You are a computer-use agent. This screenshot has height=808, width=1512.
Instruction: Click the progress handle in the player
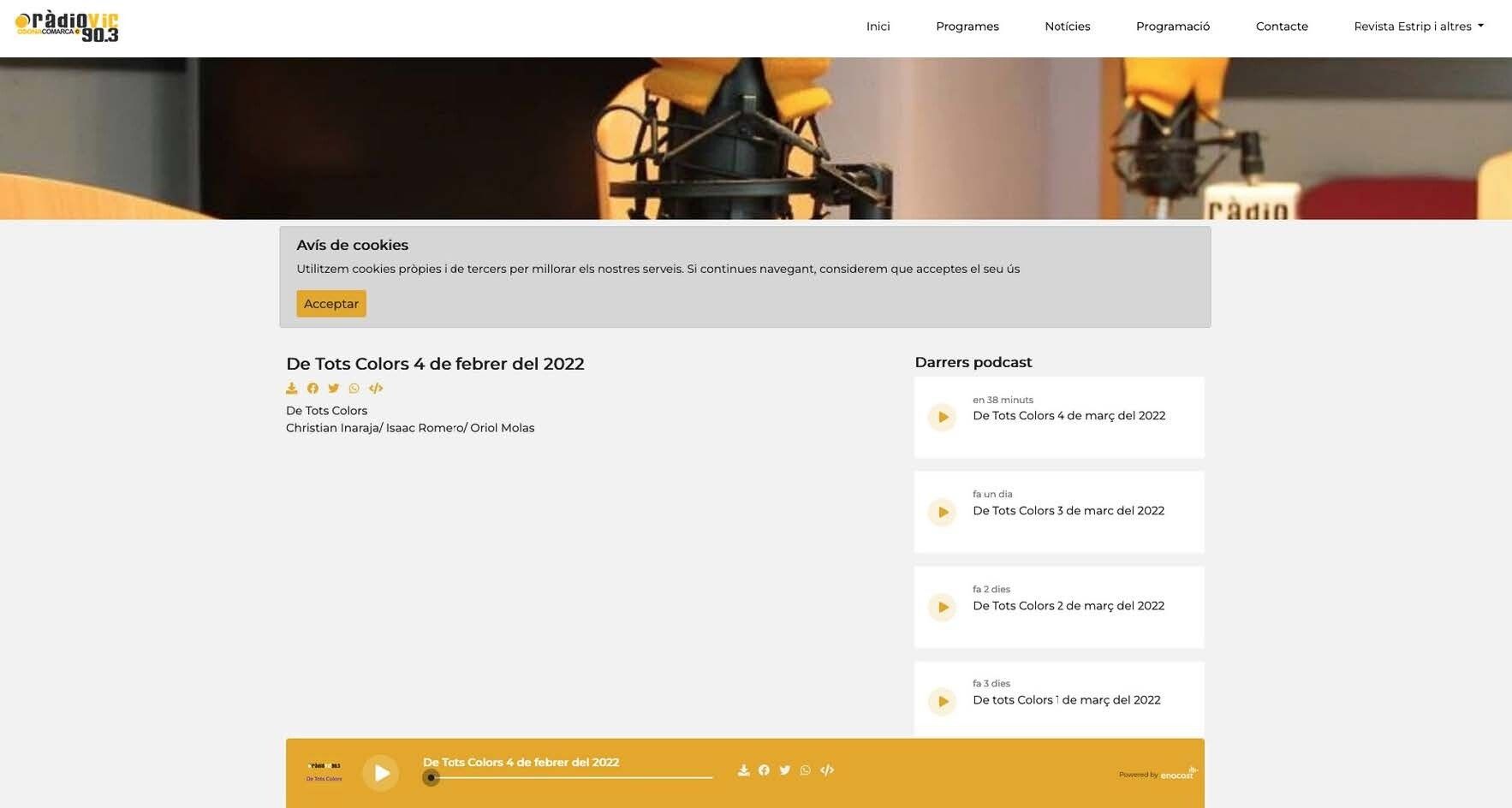pos(431,777)
